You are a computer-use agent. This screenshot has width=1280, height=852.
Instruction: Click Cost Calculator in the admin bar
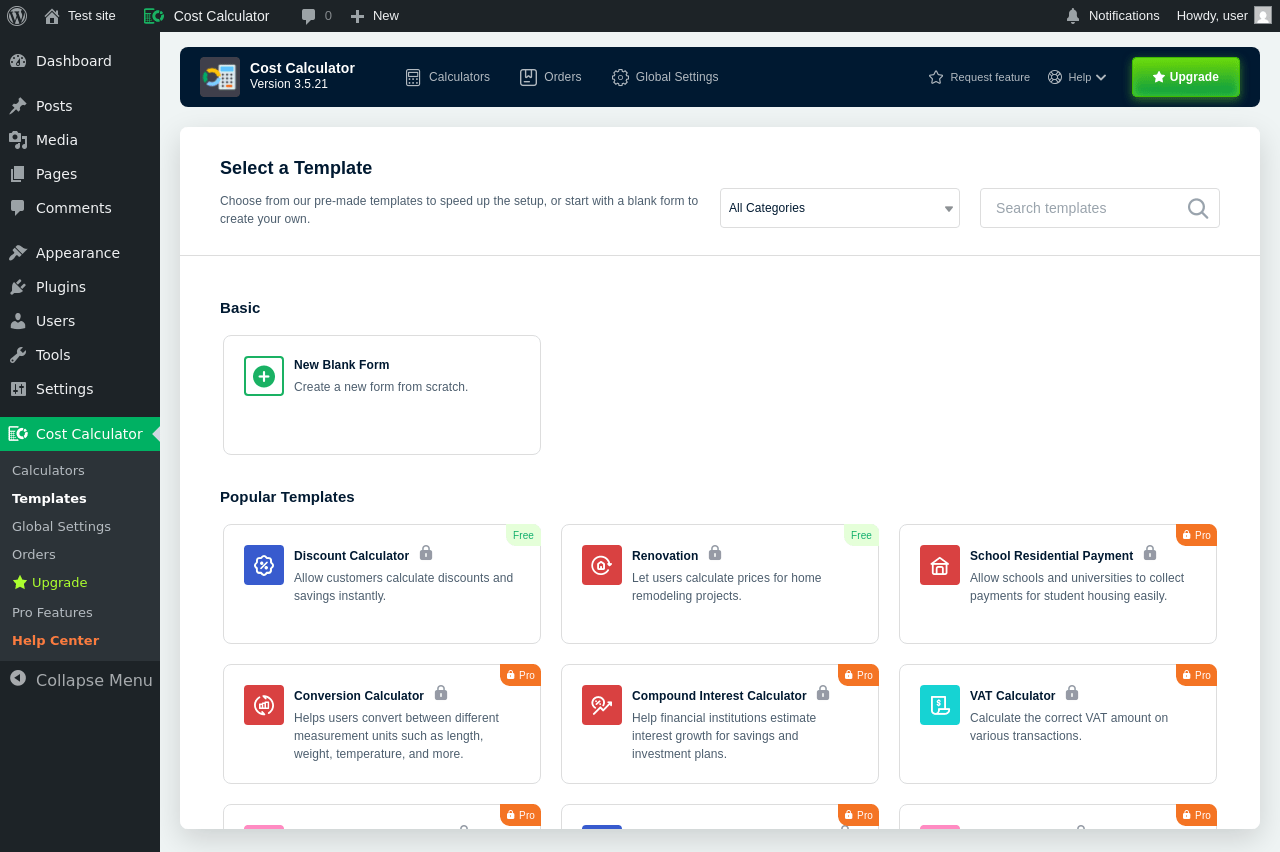tap(207, 16)
